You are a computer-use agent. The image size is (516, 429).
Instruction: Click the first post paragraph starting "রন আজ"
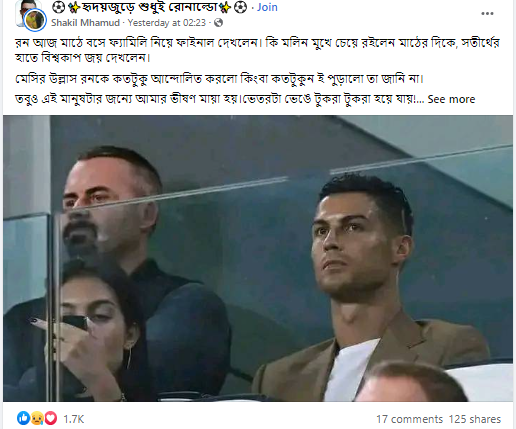point(257,50)
